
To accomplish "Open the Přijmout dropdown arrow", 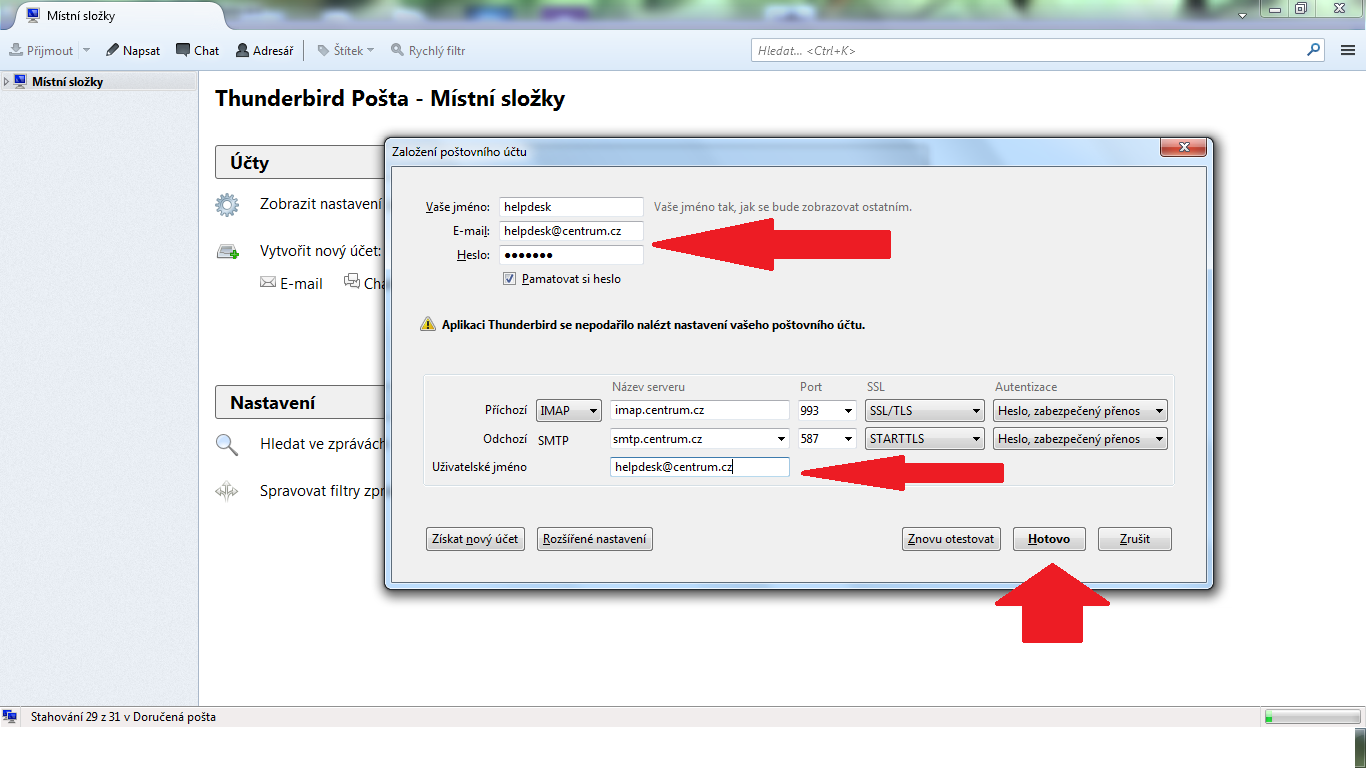I will coord(86,50).
